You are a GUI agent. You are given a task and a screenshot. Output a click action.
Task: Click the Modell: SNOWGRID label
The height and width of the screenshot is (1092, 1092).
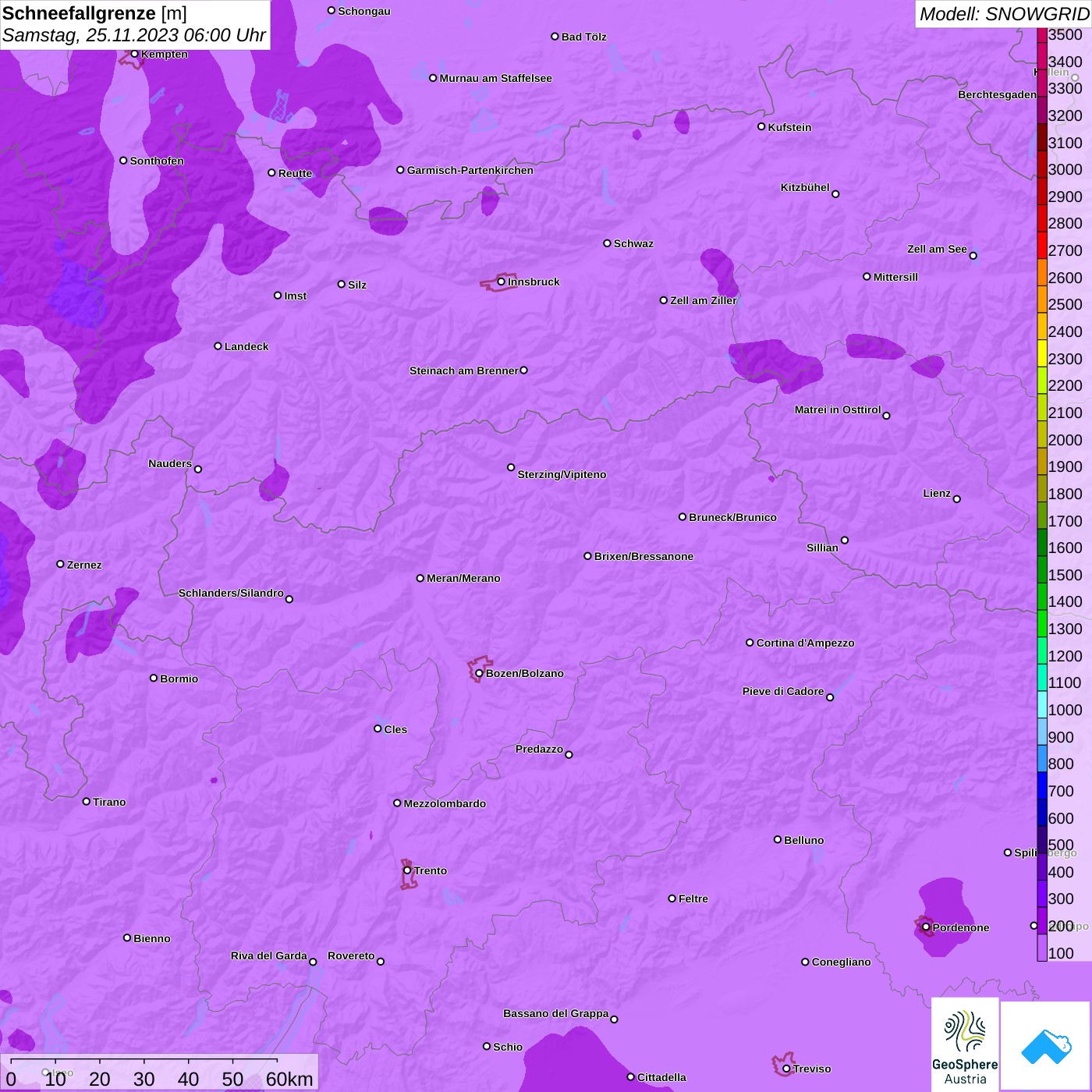[1004, 14]
